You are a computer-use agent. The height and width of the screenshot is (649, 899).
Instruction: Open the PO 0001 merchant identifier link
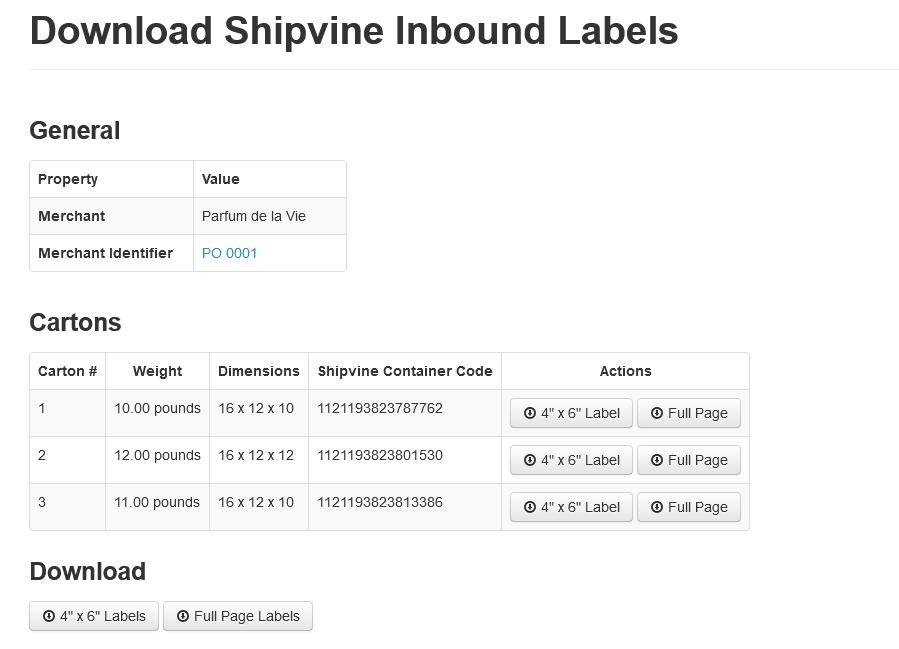pos(229,253)
